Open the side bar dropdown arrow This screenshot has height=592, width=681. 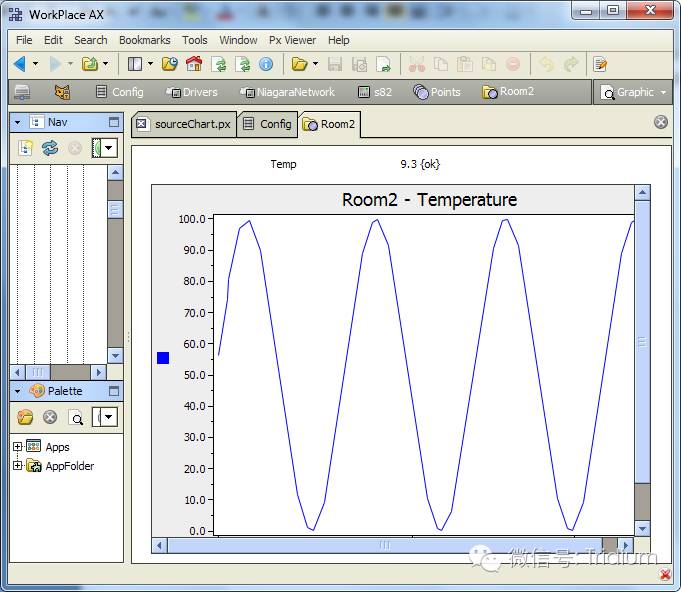[x=150, y=64]
